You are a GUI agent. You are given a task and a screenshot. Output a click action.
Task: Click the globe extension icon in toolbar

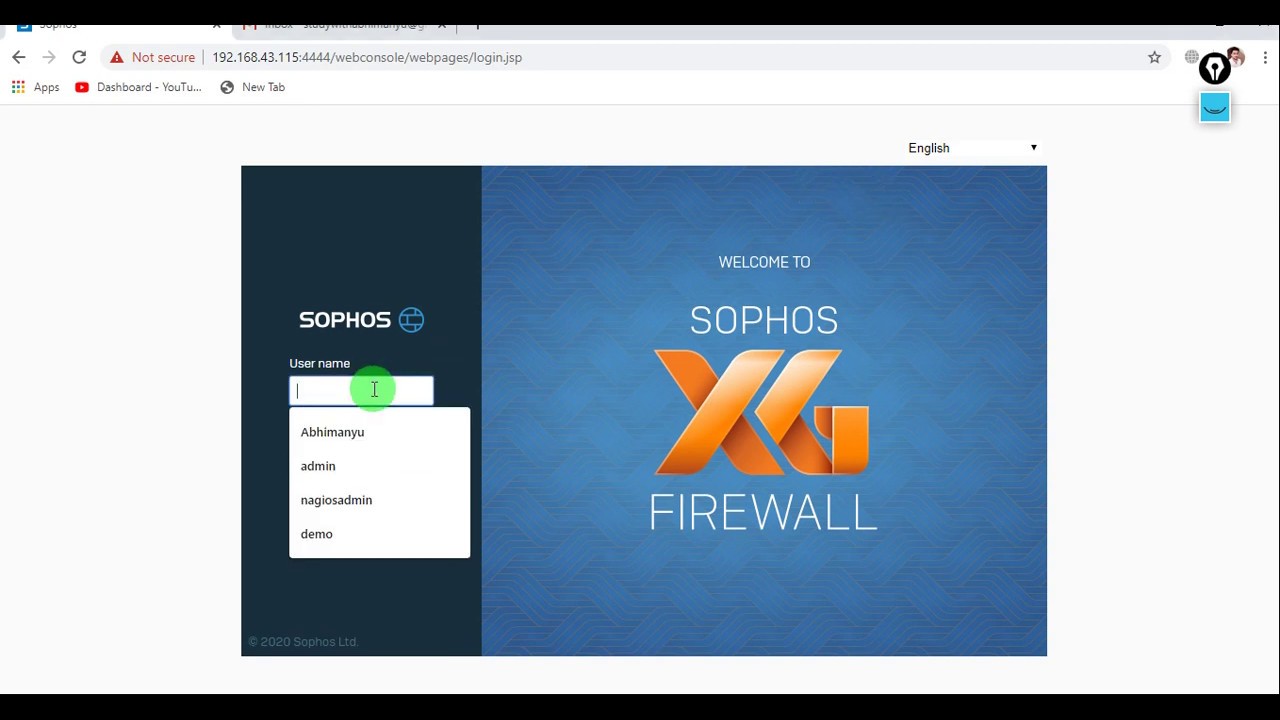point(1191,57)
